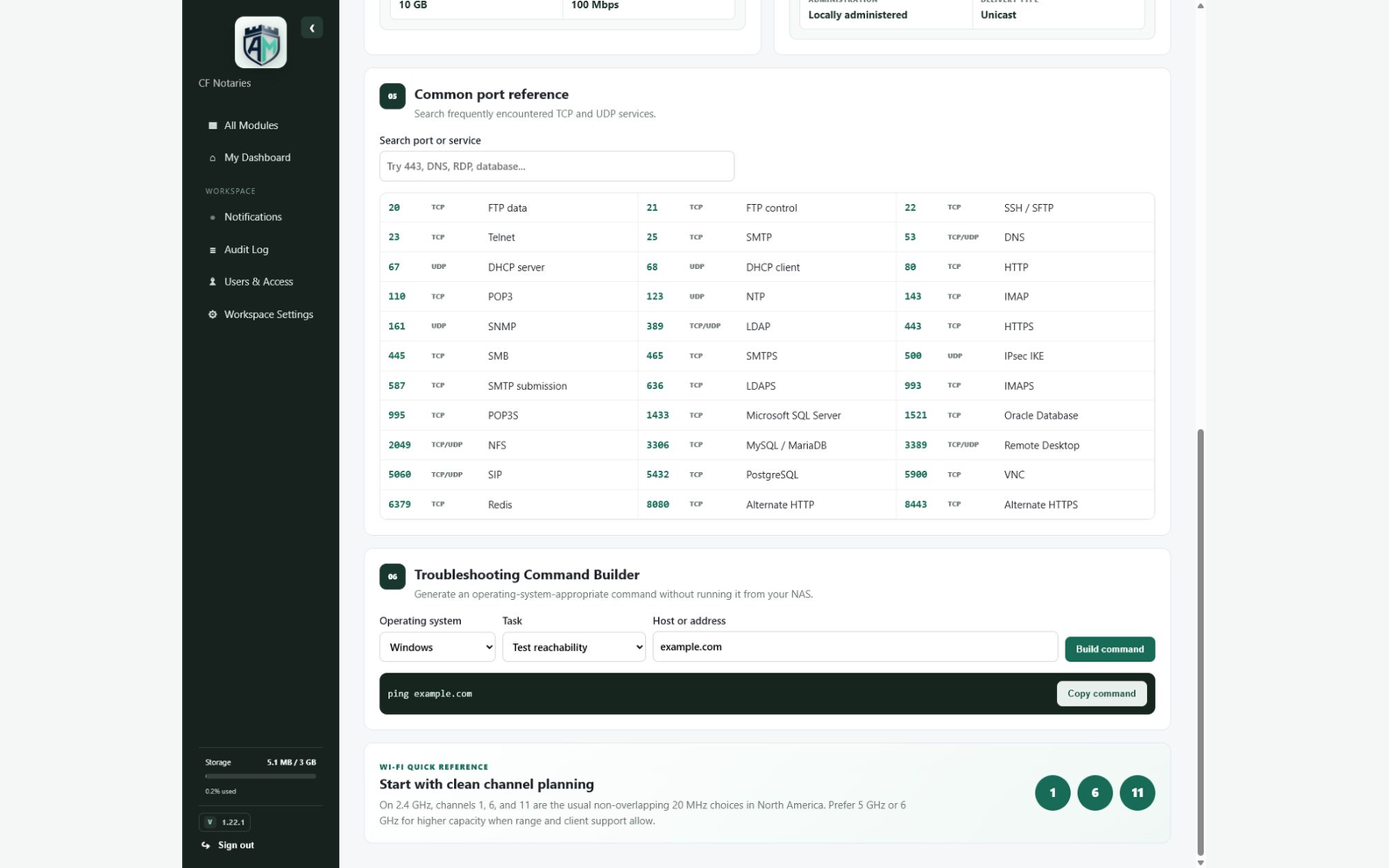
Task: Click the storage usage progress bar
Action: (x=260, y=776)
